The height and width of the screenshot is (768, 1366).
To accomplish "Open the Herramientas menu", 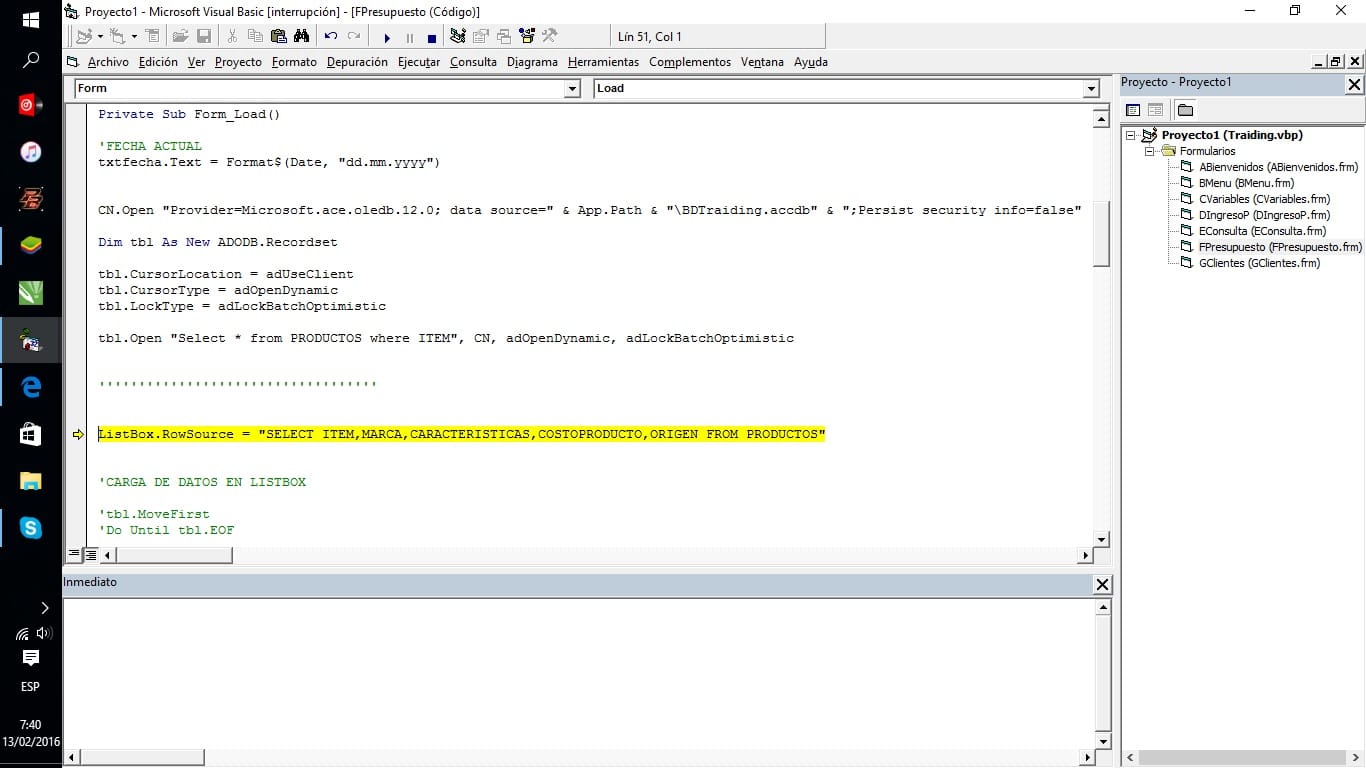I will click(x=603, y=62).
